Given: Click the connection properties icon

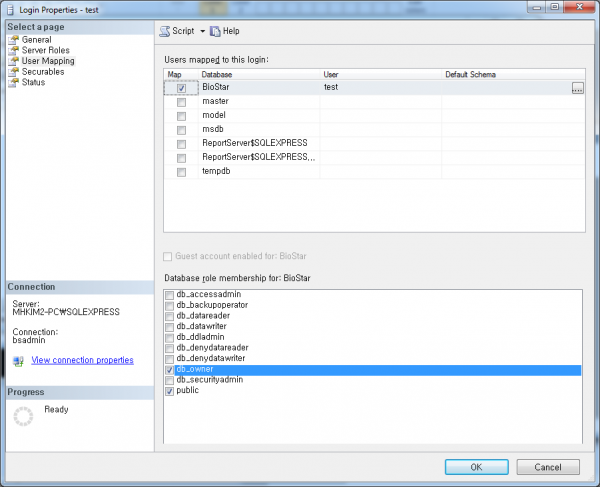Looking at the screenshot, I should 18,361.
